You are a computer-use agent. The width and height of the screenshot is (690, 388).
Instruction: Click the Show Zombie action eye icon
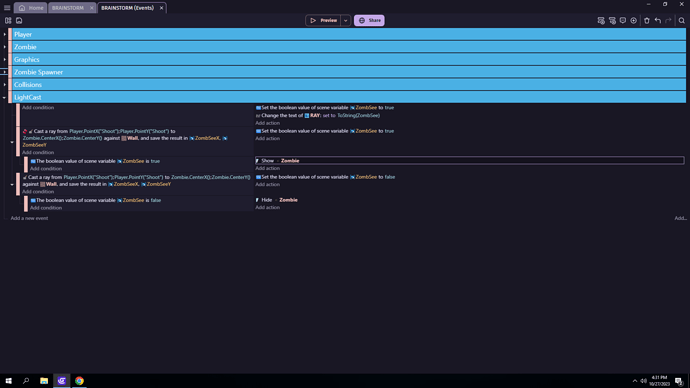257,161
